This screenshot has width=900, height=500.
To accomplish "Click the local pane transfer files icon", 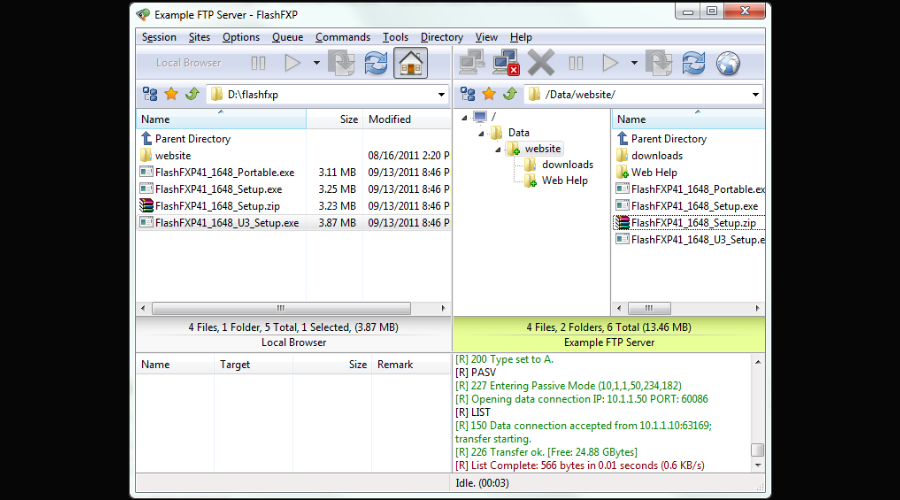I will pos(342,63).
